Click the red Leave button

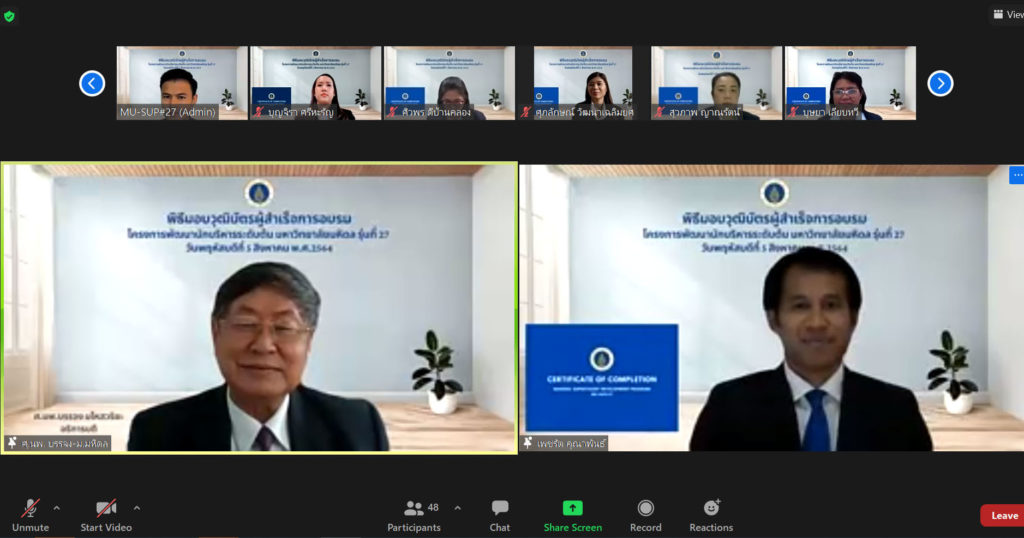[1001, 516]
